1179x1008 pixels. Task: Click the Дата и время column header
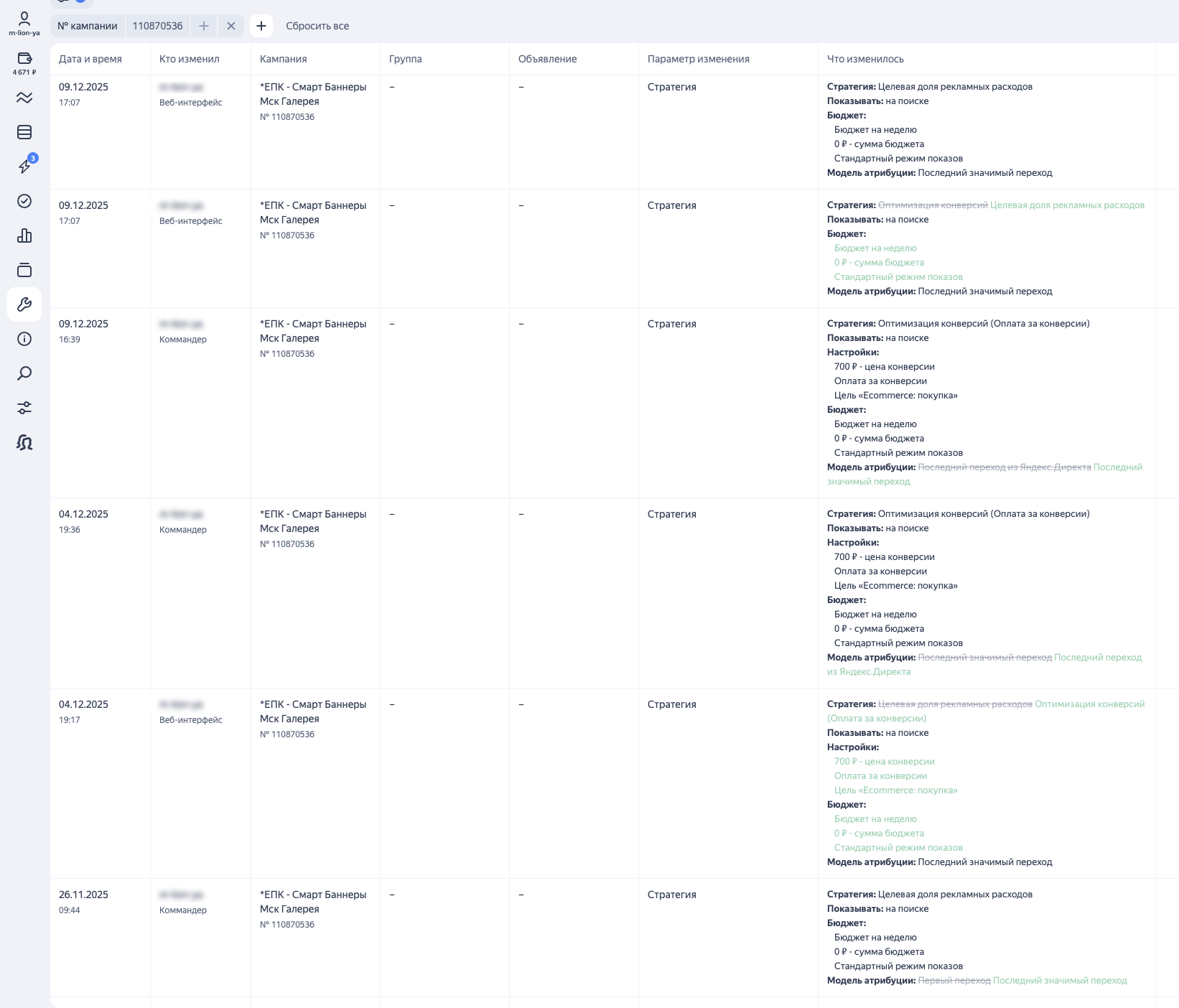point(90,59)
